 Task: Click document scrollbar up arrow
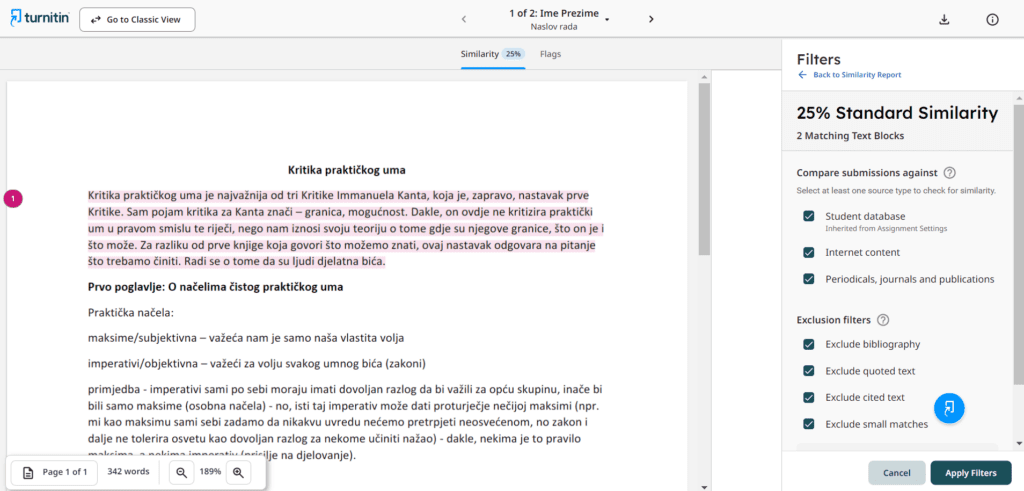tap(703, 77)
